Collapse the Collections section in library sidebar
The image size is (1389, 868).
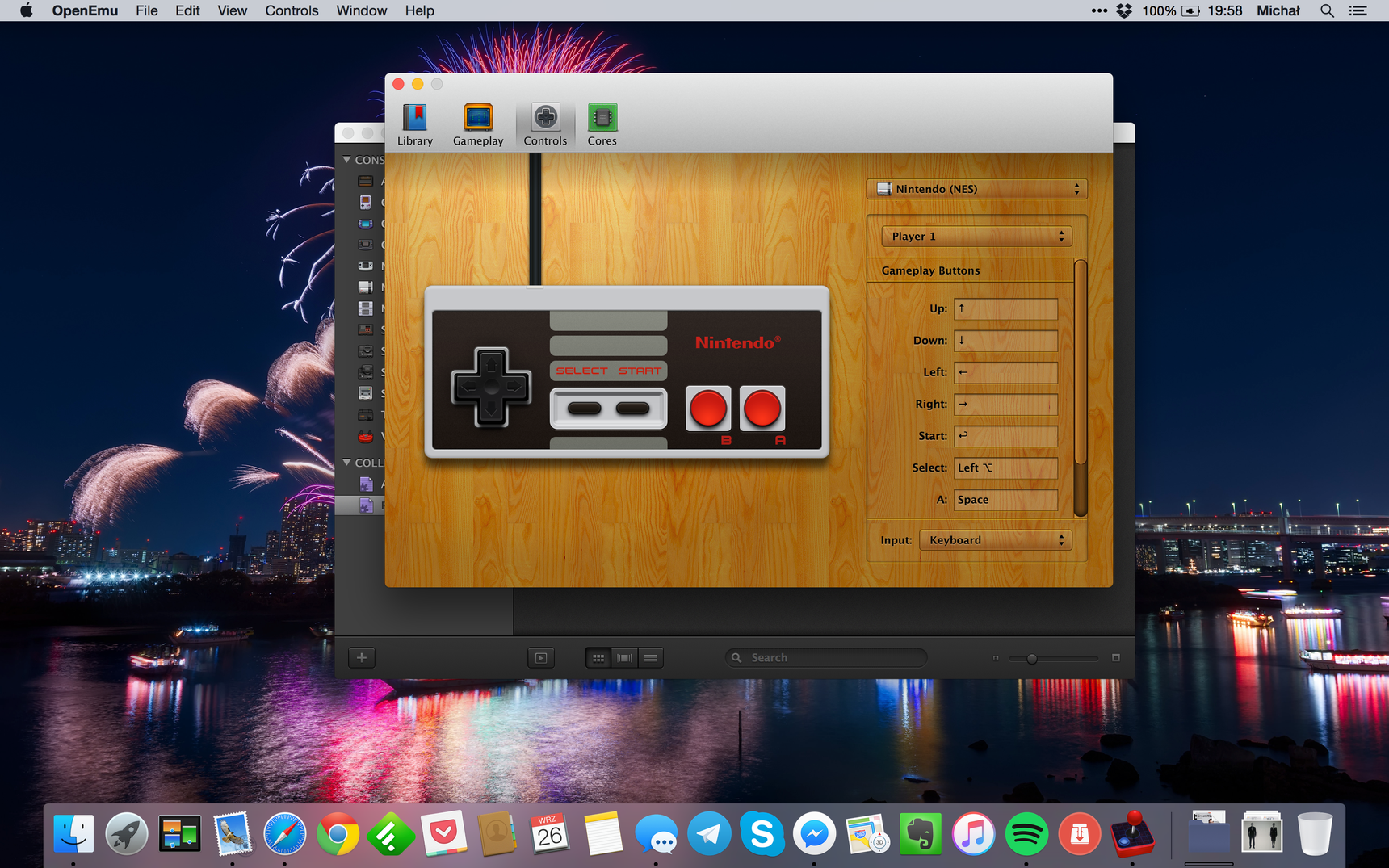coord(346,463)
